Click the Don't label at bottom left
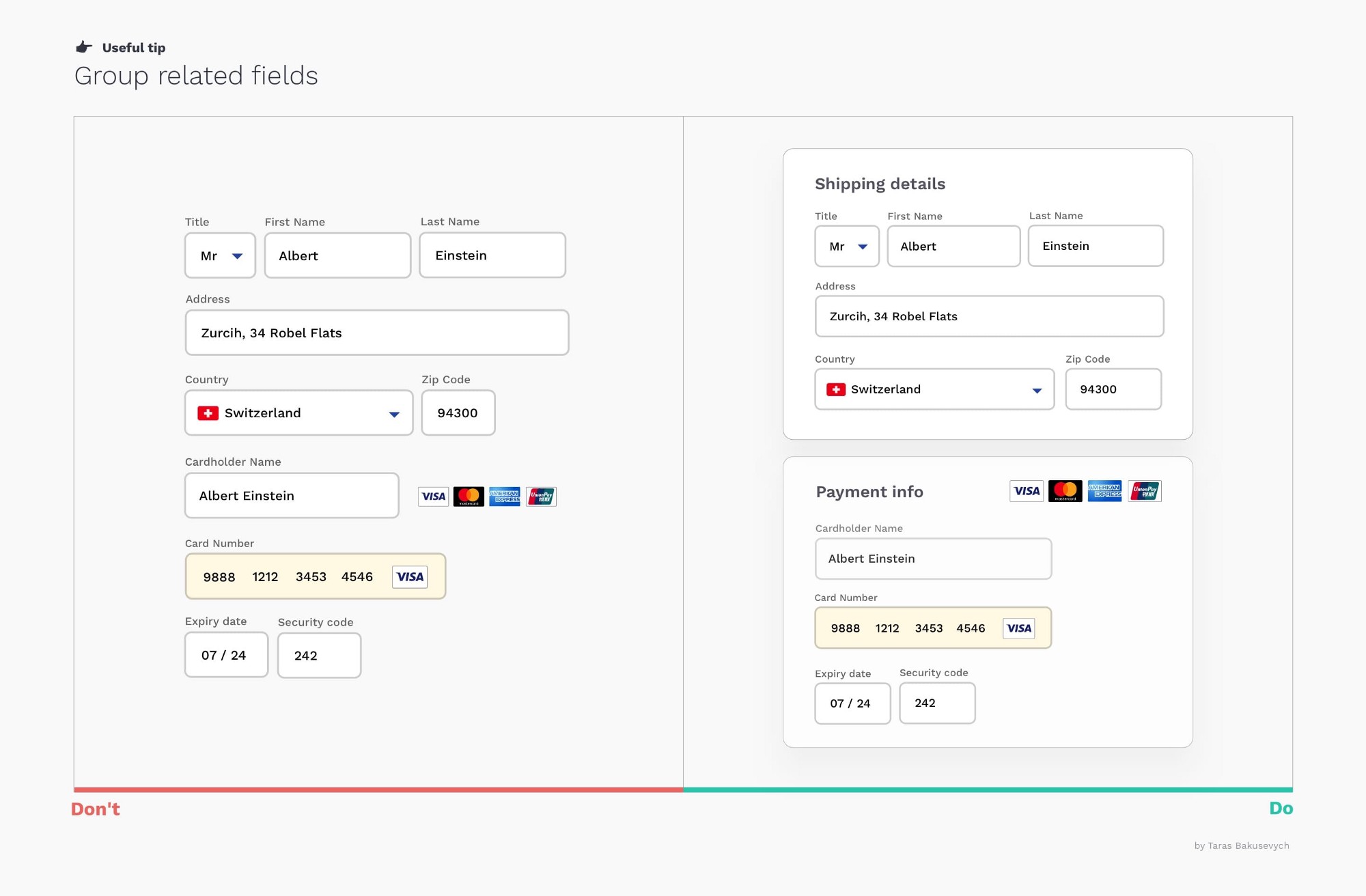 (96, 808)
